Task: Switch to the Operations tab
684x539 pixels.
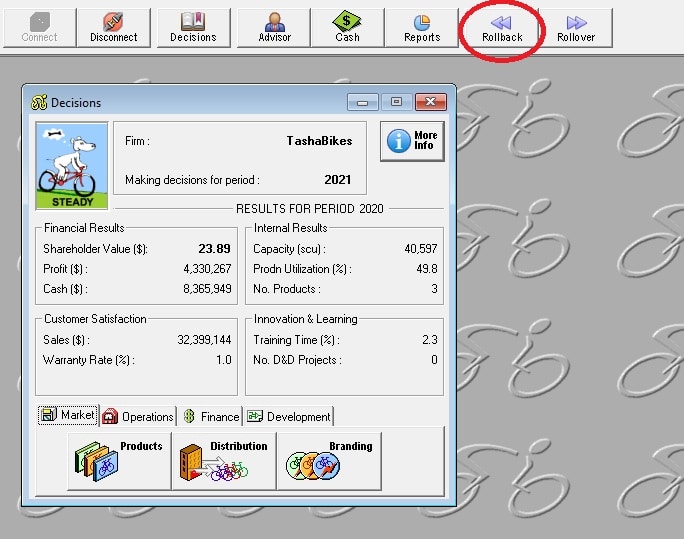Action: [x=138, y=416]
